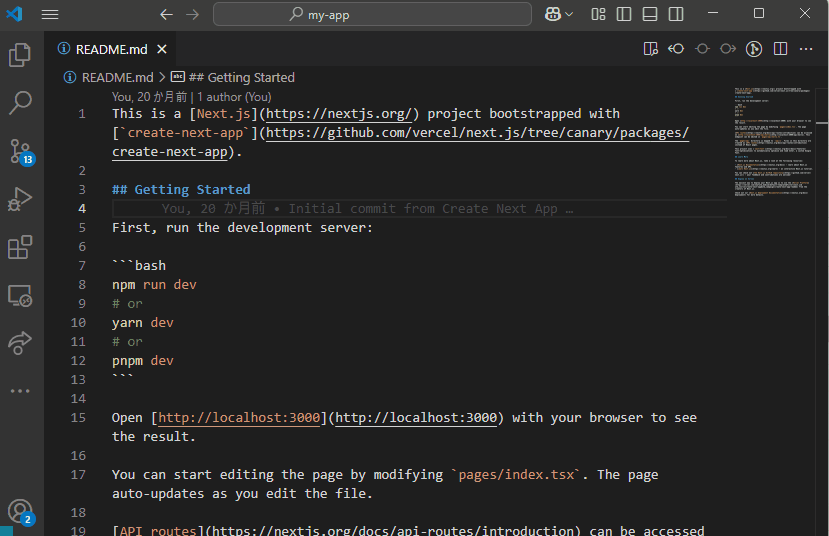The image size is (829, 536).
Task: Open the parenthesized http://localhost:3000 URL
Action: 416,418
